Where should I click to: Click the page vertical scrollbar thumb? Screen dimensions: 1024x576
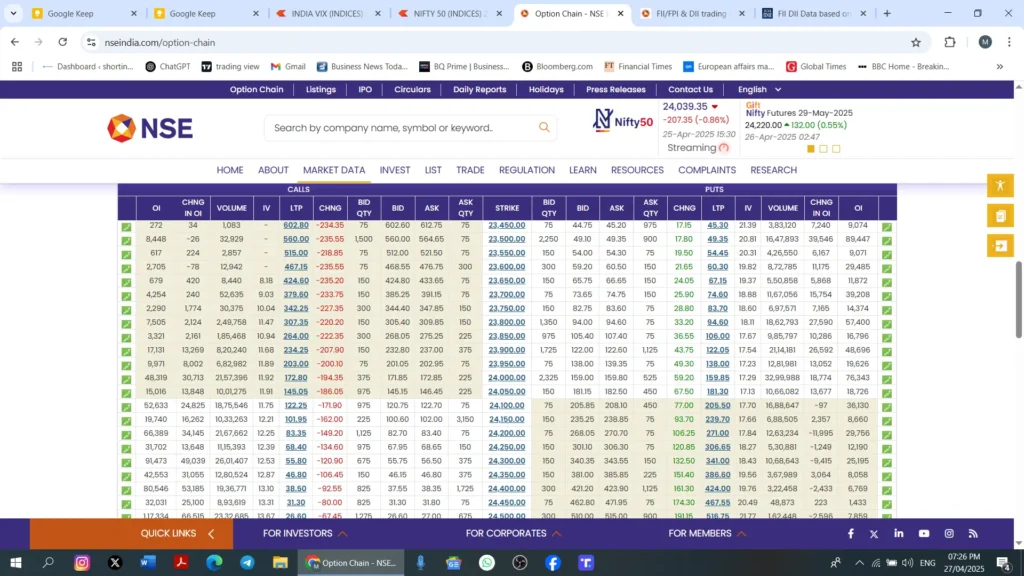pyautogui.click(x=1018, y=300)
